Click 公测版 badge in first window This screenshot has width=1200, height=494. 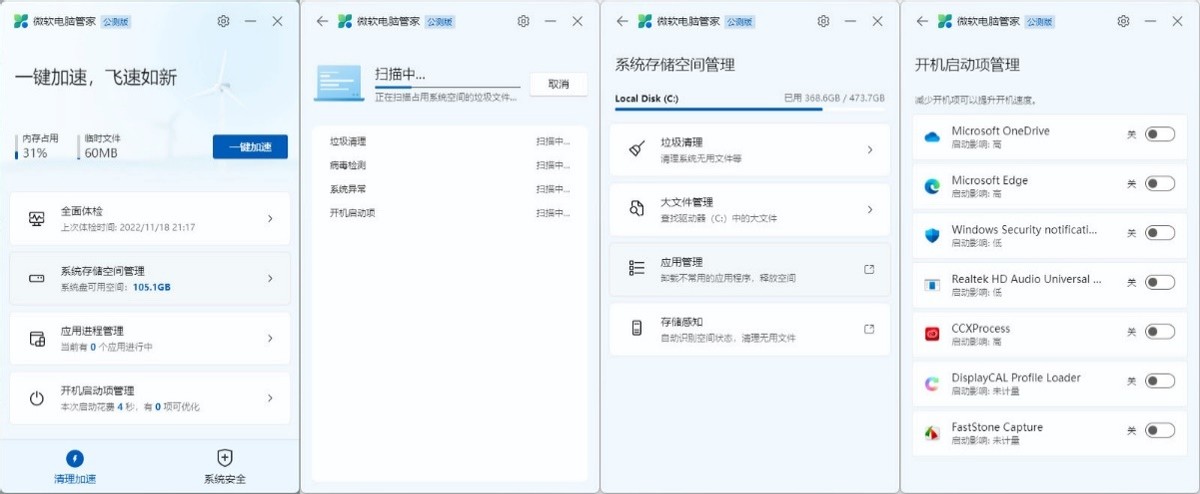(117, 21)
